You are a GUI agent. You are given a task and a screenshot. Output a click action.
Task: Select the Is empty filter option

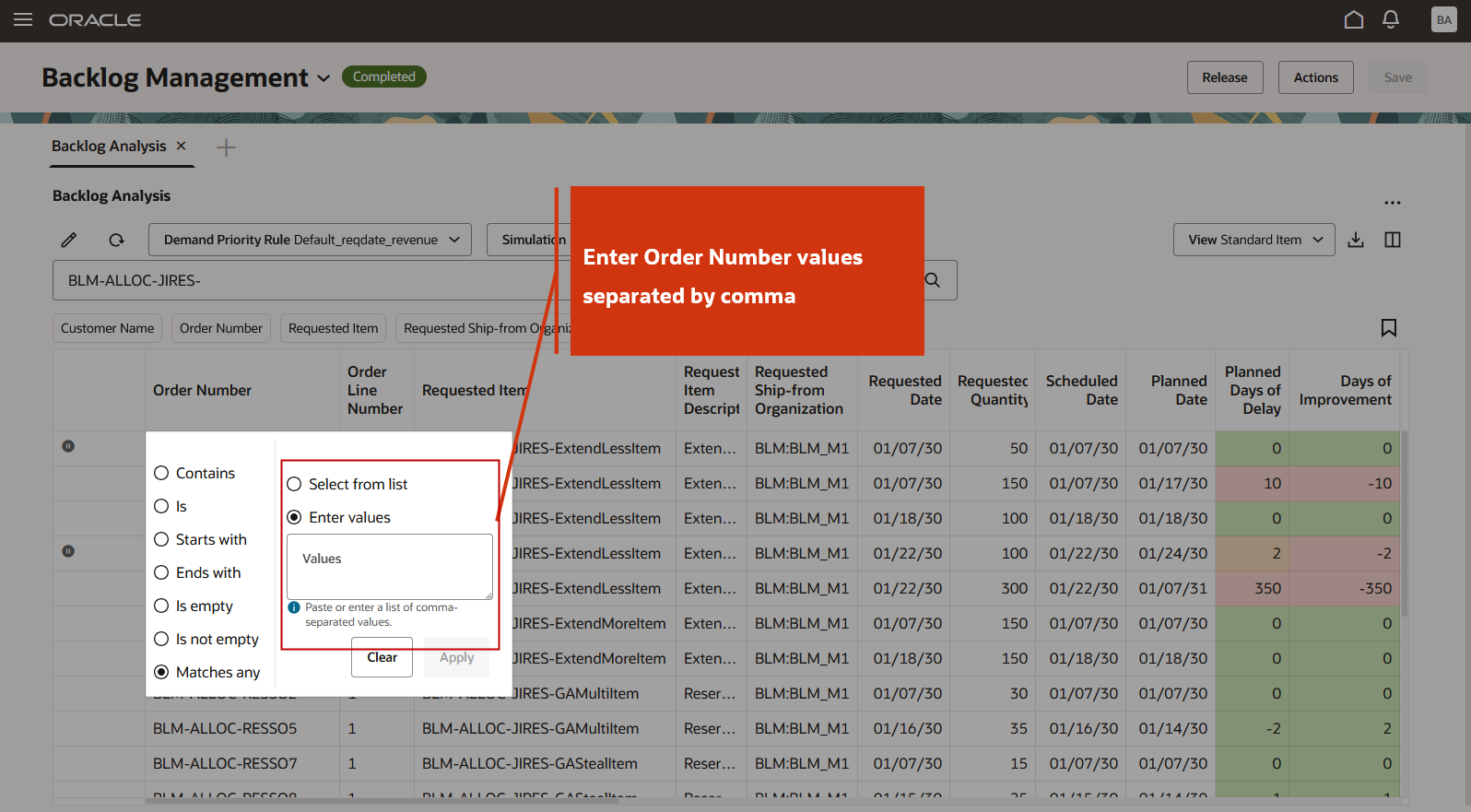[161, 606]
